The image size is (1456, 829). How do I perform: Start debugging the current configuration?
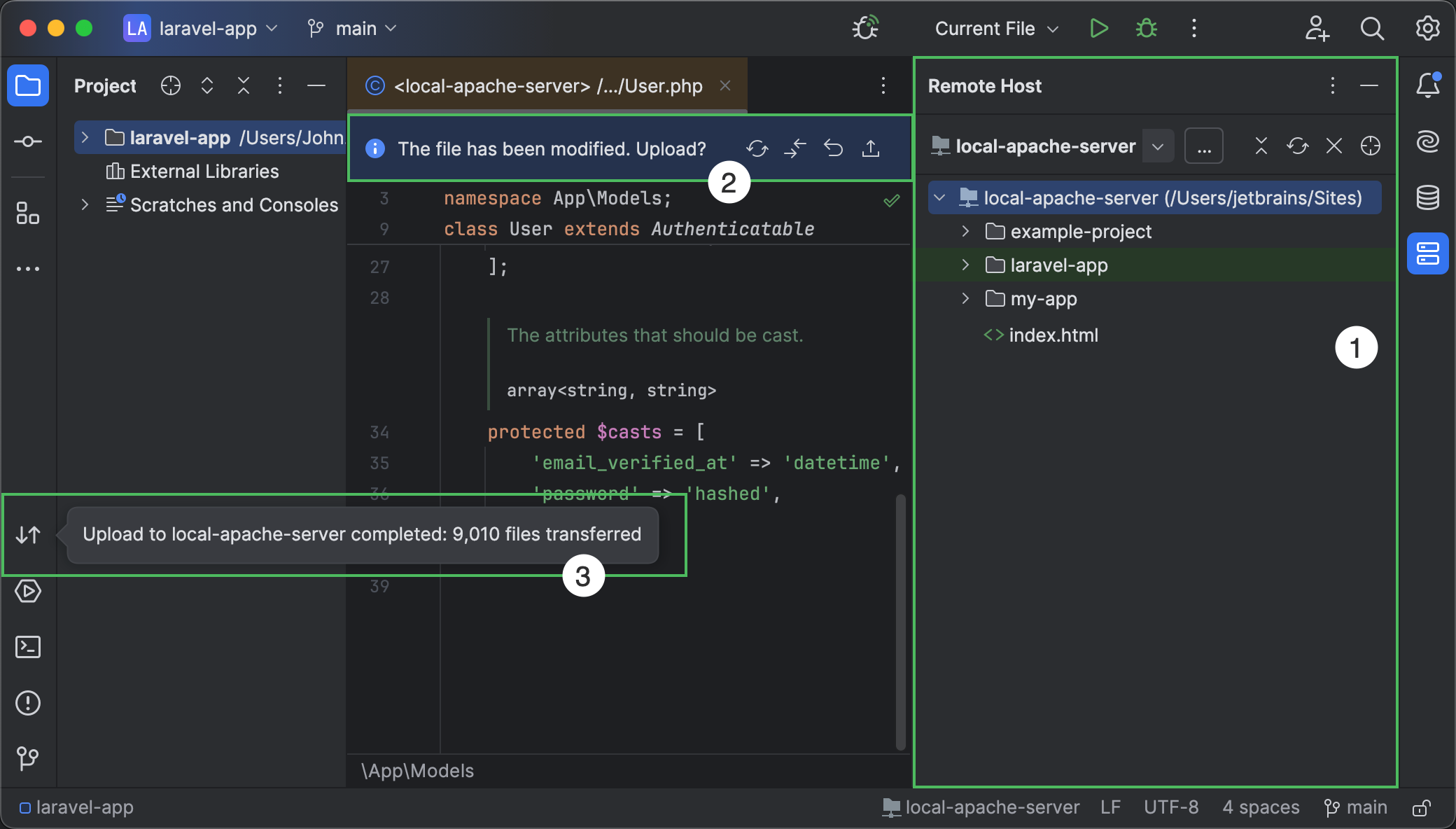click(x=1146, y=29)
